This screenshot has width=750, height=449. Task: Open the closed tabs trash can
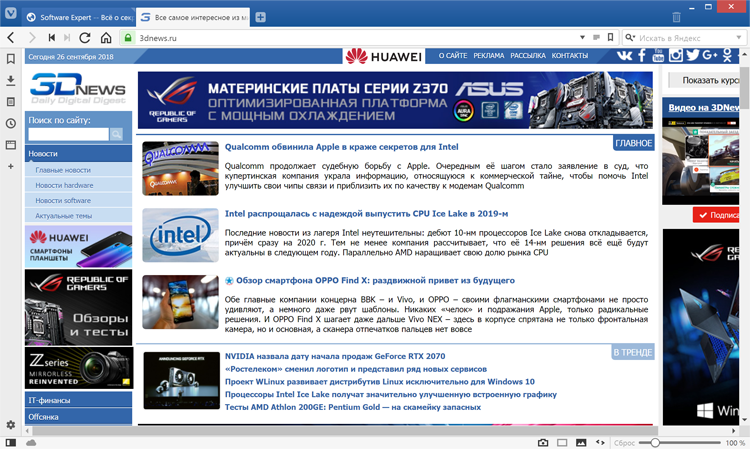(x=676, y=17)
